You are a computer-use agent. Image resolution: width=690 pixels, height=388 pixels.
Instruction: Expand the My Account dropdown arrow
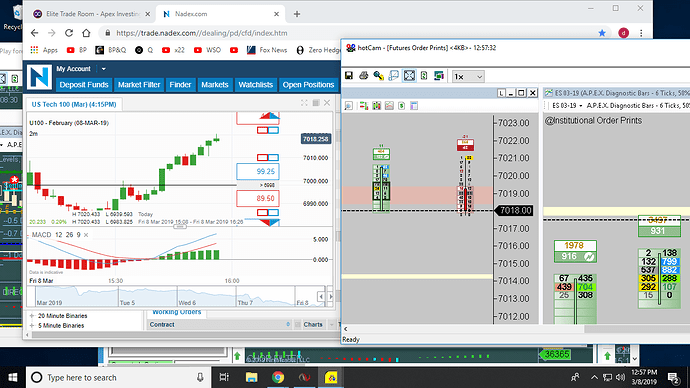coord(103,69)
